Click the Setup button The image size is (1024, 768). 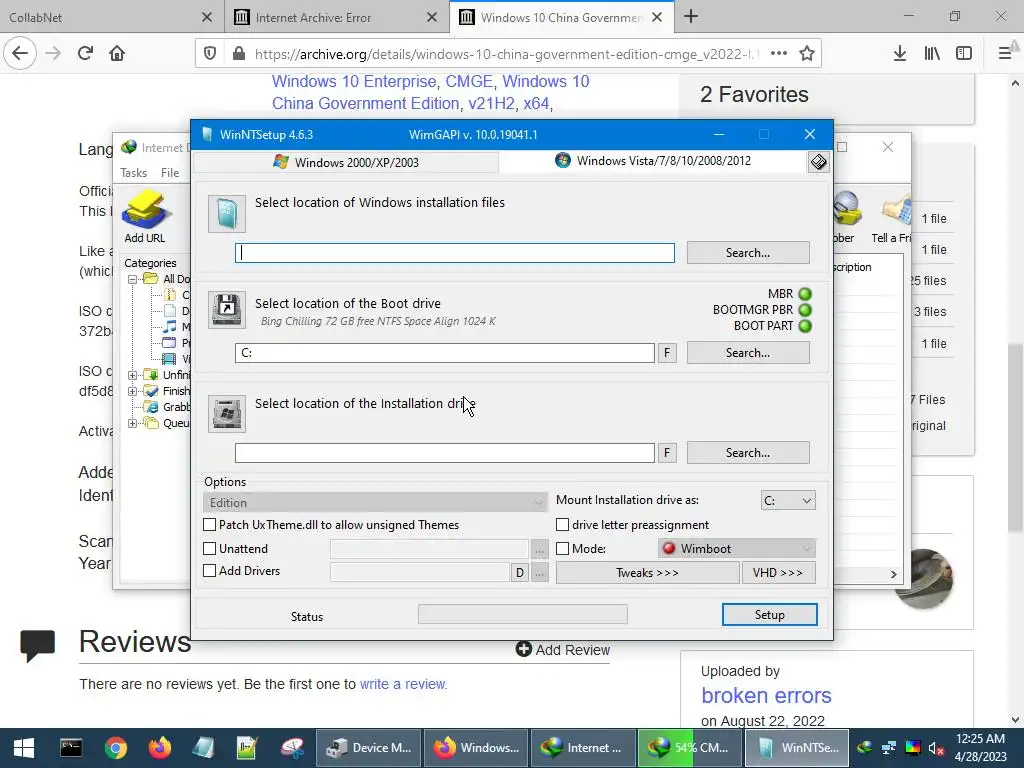coord(769,615)
